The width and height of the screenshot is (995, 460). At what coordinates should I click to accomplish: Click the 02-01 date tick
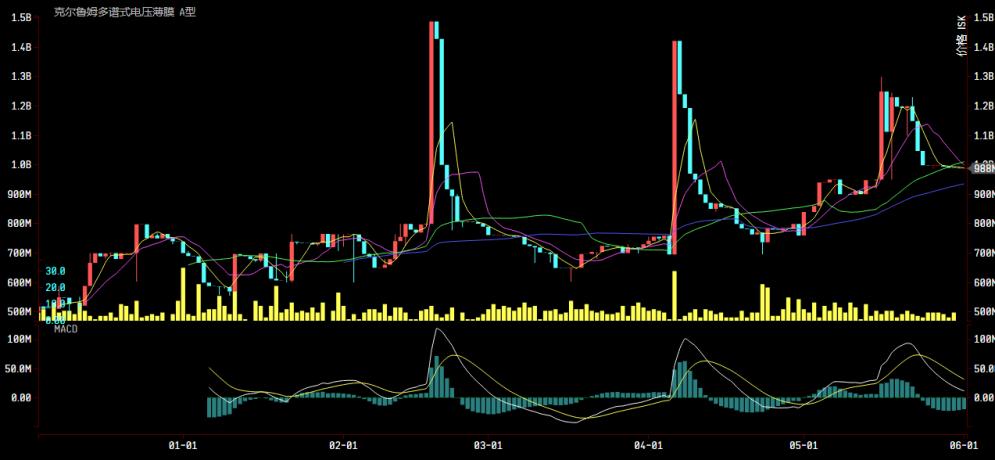tap(343, 445)
